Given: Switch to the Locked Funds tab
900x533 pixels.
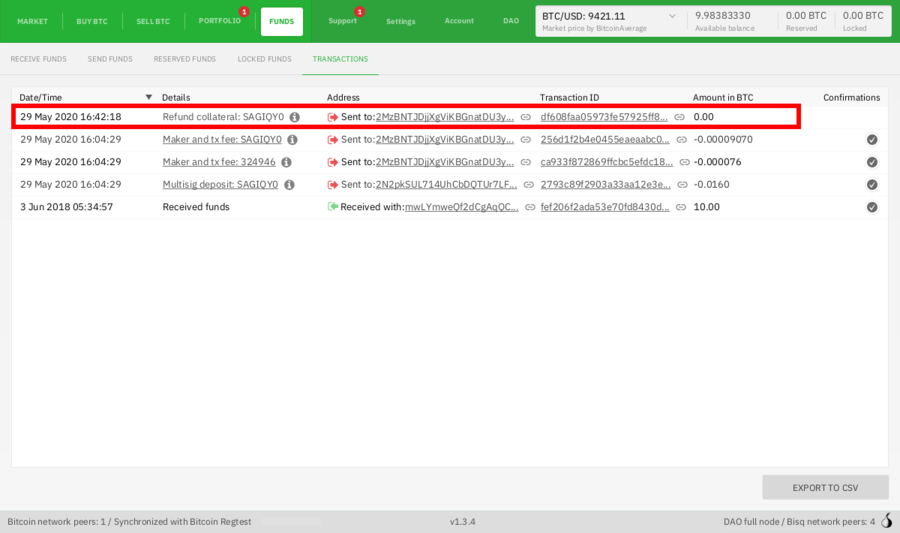Looking at the screenshot, I should coord(264,59).
